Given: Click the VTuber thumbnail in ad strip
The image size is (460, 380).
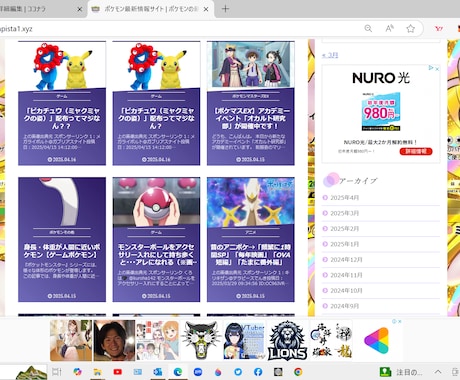Looking at the screenshot, I should pyautogui.click(x=244, y=340).
